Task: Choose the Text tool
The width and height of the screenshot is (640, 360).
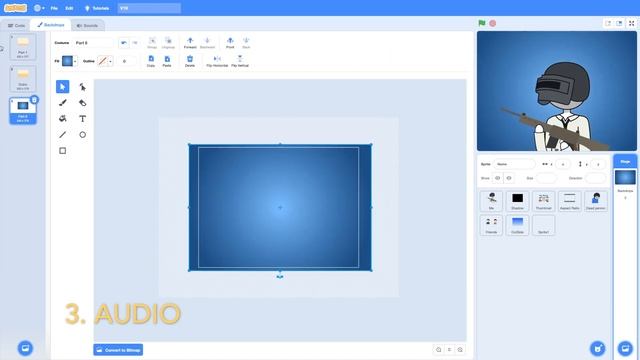Action: click(x=82, y=119)
